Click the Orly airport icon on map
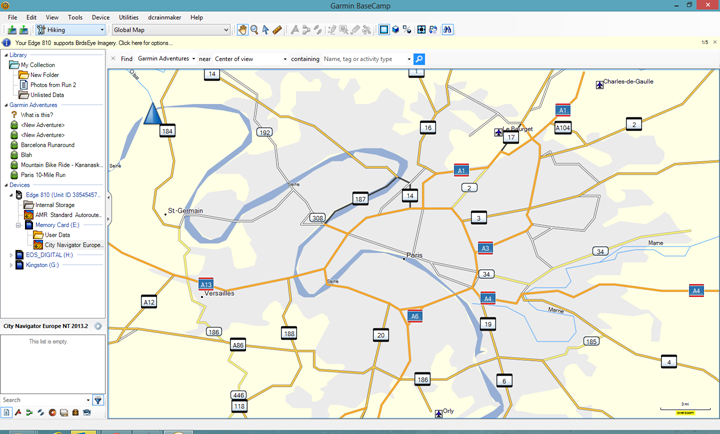Viewport: 720px width, 434px height. pyautogui.click(x=439, y=414)
